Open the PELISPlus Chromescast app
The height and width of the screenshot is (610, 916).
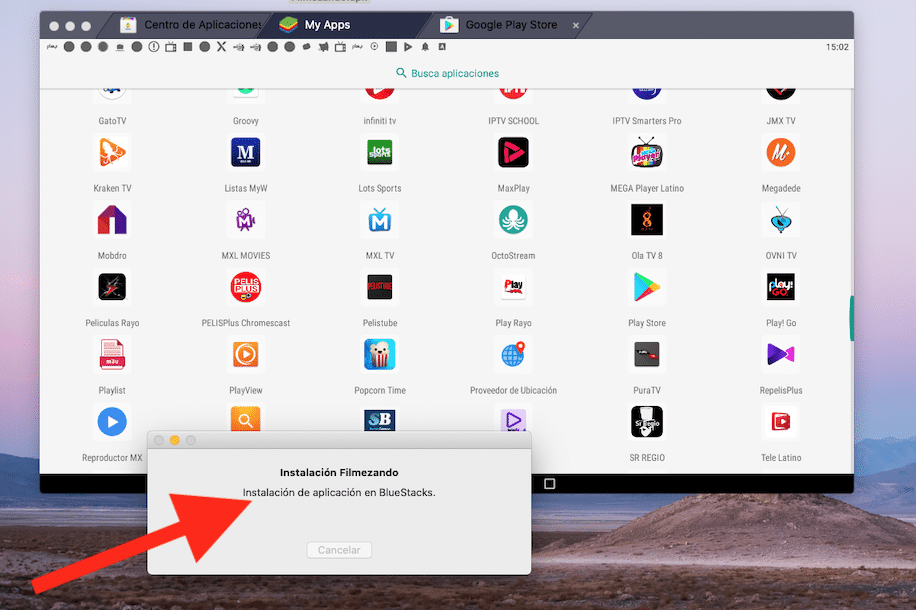click(246, 288)
